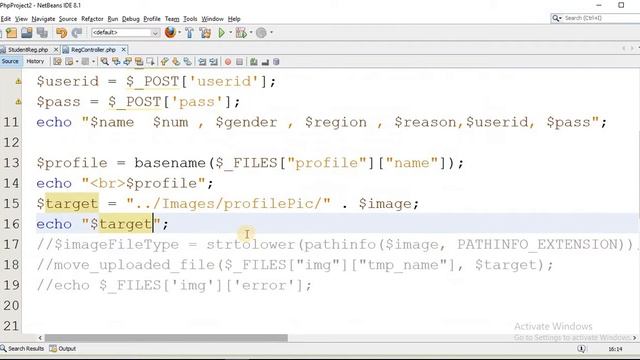Open the Run Project dropdown arrow

tap(230, 32)
